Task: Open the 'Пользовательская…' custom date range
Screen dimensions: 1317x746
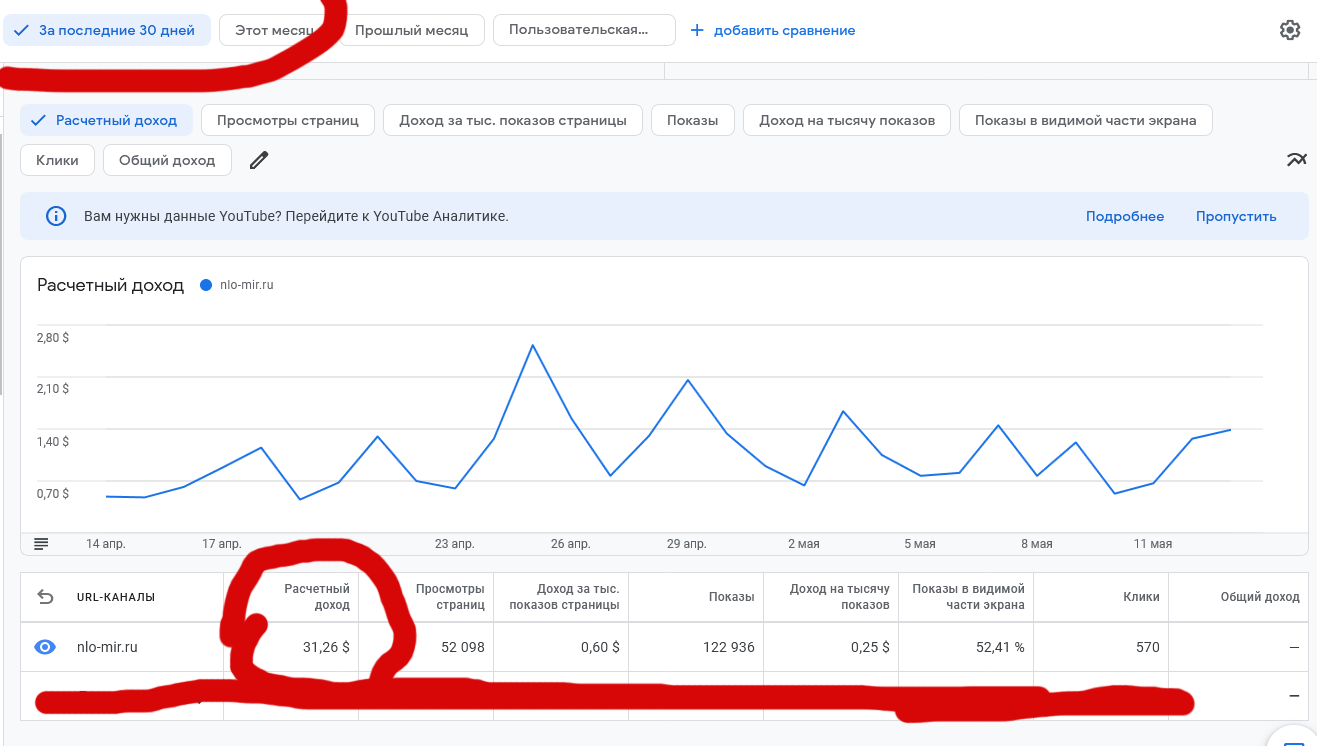Action: click(584, 30)
